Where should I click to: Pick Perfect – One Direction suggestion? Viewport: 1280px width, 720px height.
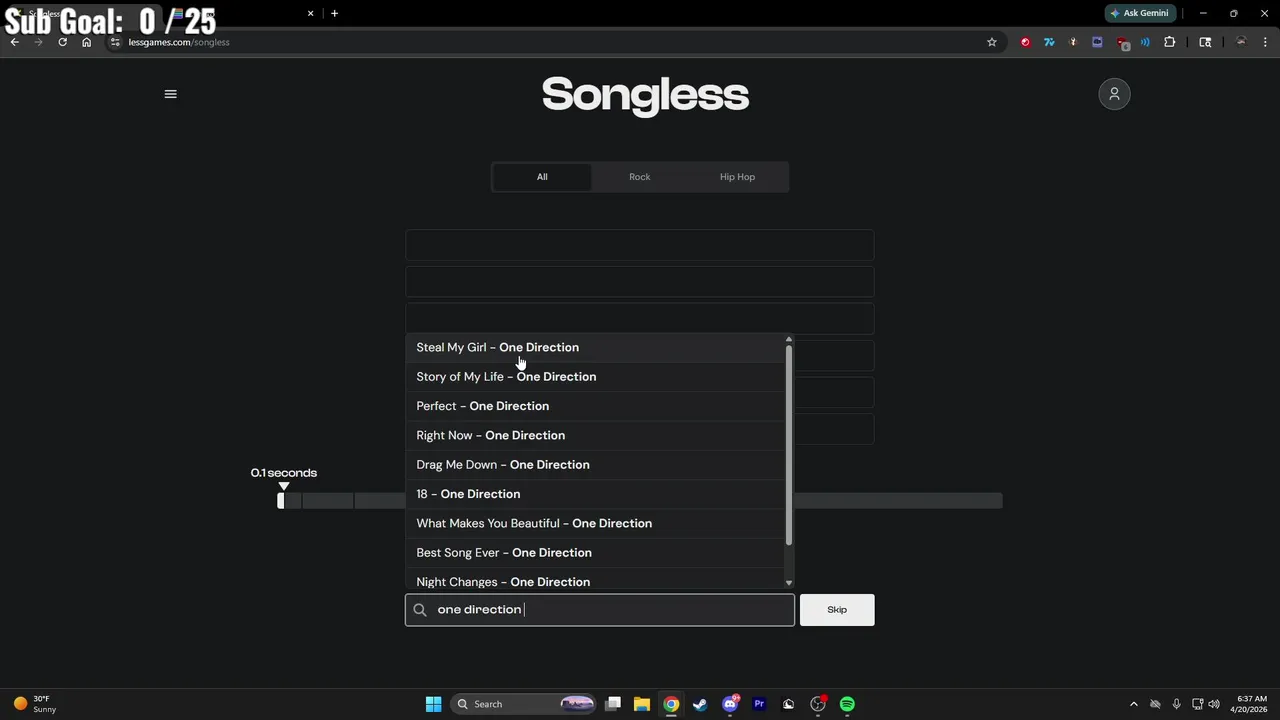[596, 406]
